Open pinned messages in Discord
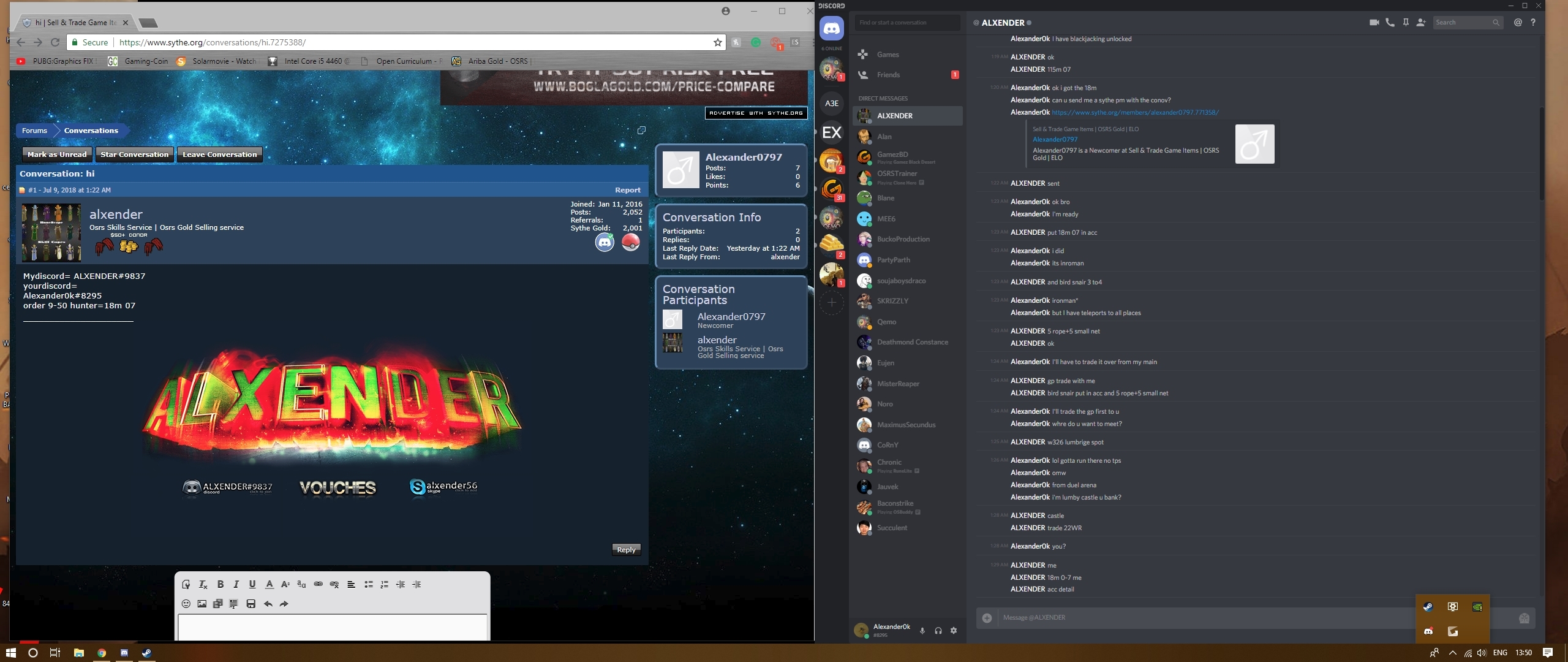This screenshot has width=1568, height=662. [1406, 23]
